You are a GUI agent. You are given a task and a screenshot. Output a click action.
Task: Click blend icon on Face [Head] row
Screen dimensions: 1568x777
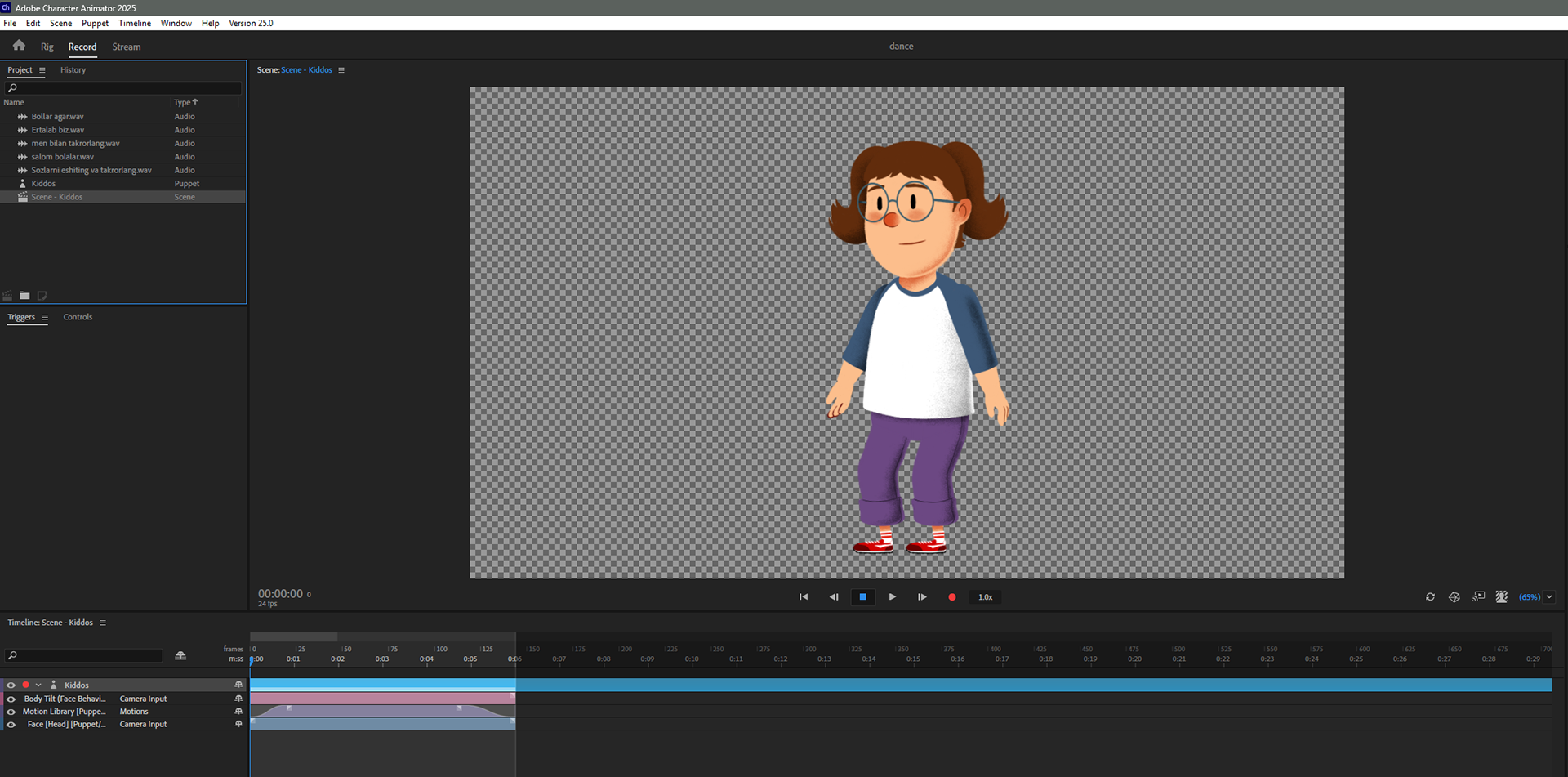(x=238, y=724)
